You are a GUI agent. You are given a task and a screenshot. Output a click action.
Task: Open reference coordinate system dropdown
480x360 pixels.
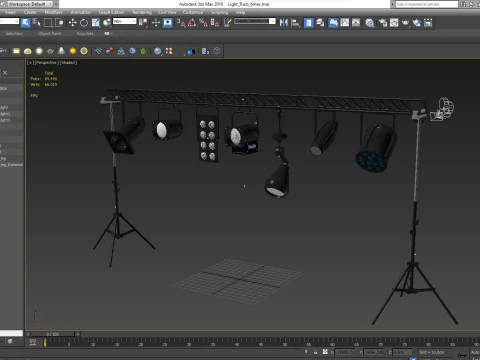[x=125, y=21]
